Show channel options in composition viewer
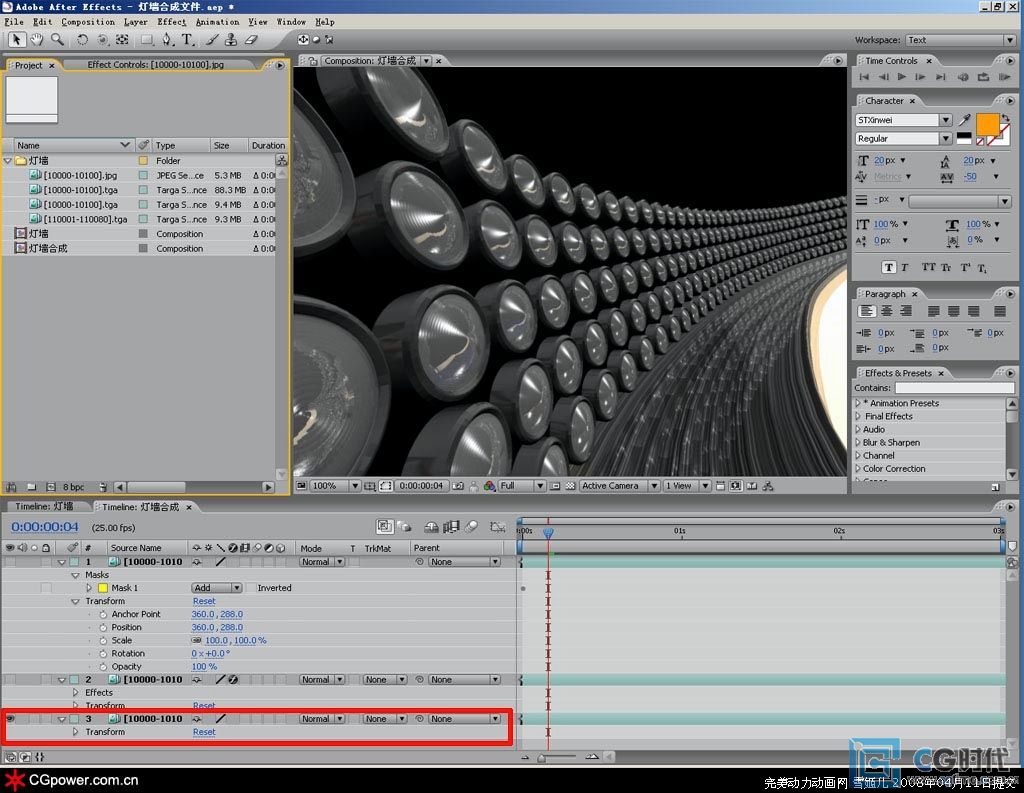 pos(489,486)
